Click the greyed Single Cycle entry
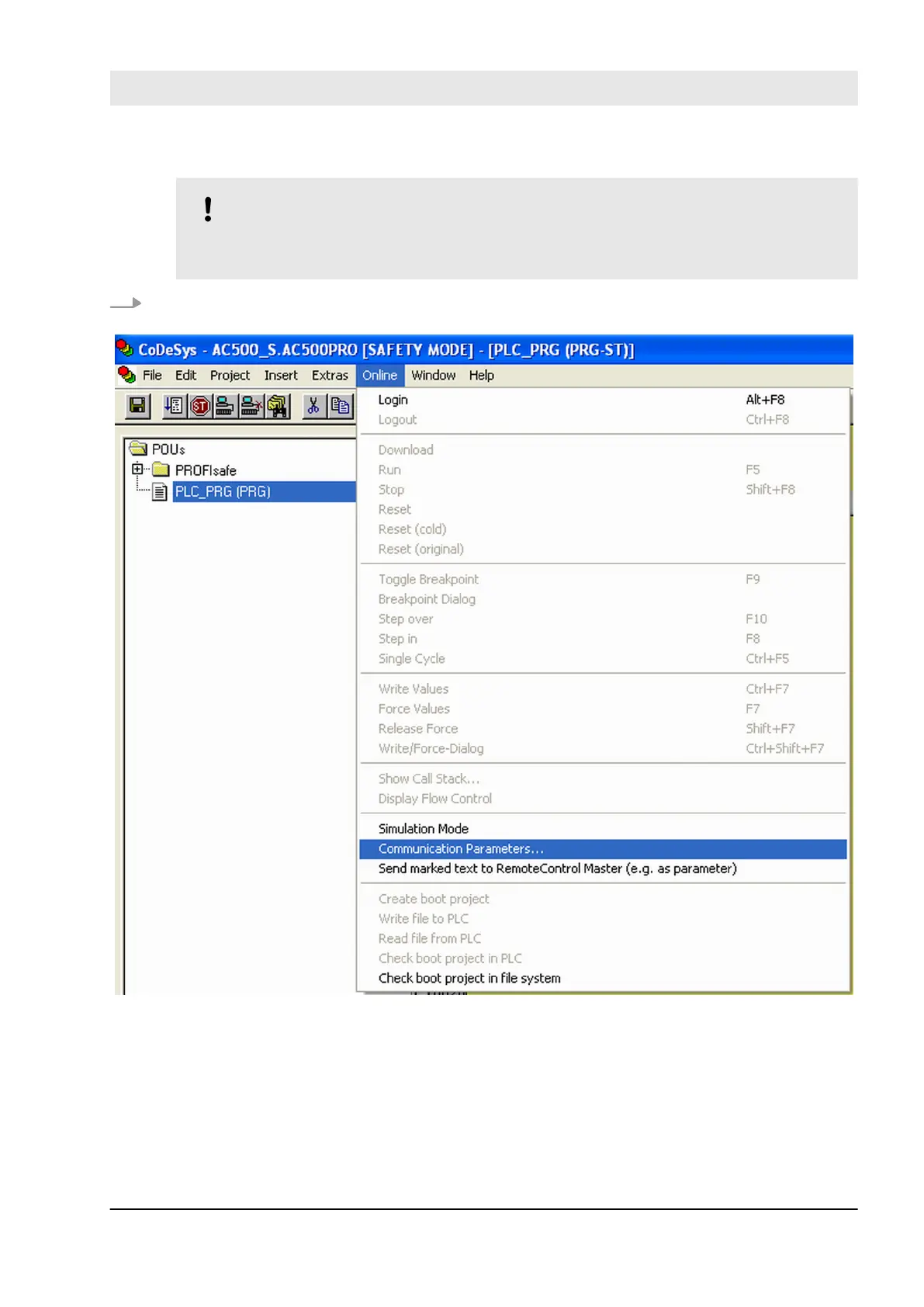The image size is (924, 1307). coord(603,659)
